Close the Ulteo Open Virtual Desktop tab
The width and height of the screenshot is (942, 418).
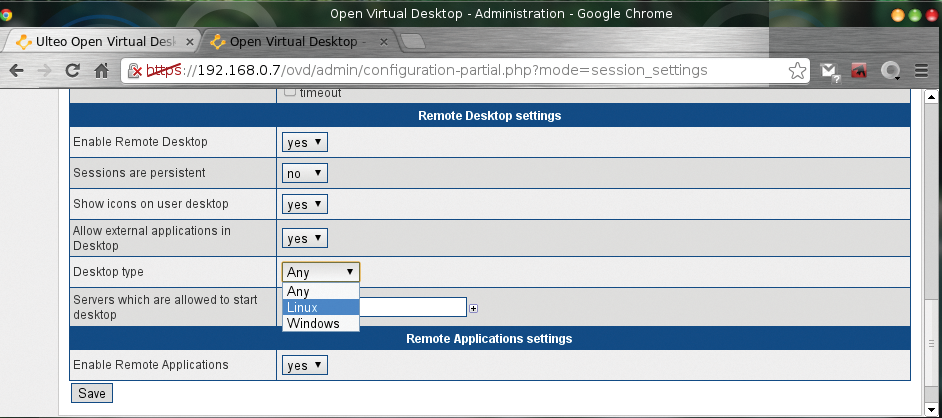coord(190,42)
